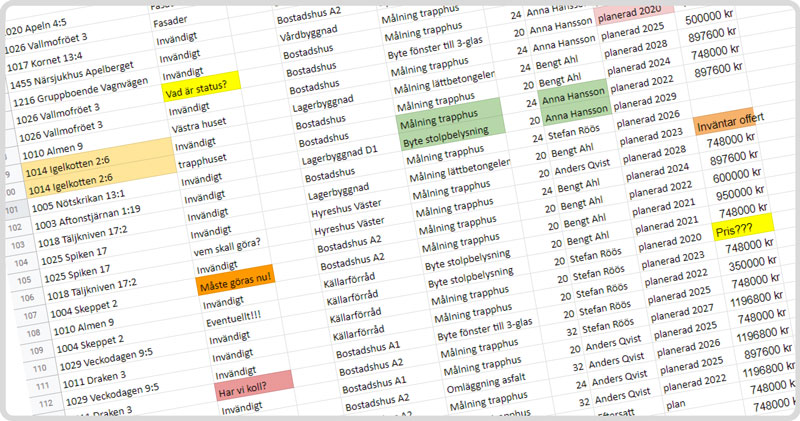Click '1018 Täljkniven 17:2' in row 103
The image size is (800, 421).
82,236
